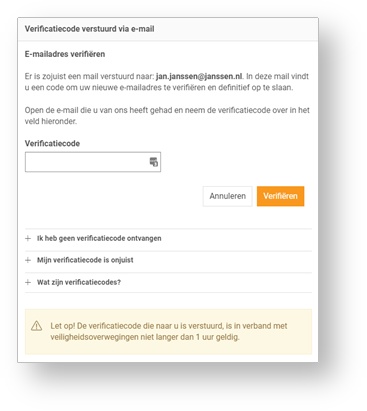Image resolution: width=367 pixels, height=411 pixels.
Task: Click the dialog title 'Verificatiecode verstuurd via e-mail'
Action: [89, 29]
